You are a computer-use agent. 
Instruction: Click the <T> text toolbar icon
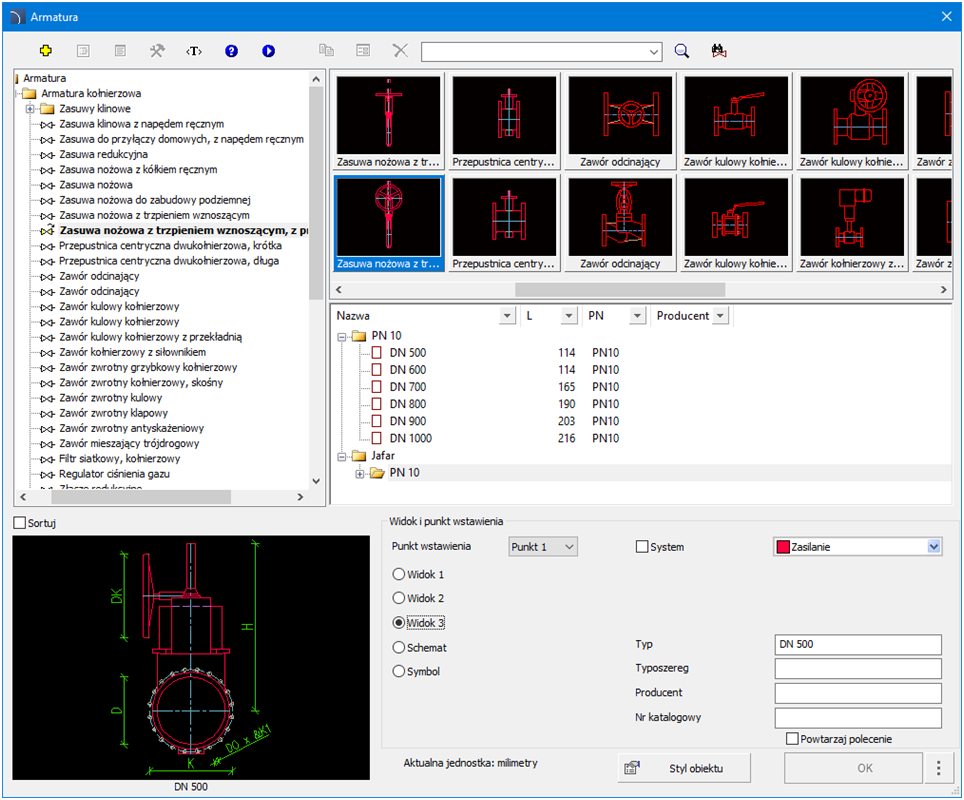pos(194,50)
